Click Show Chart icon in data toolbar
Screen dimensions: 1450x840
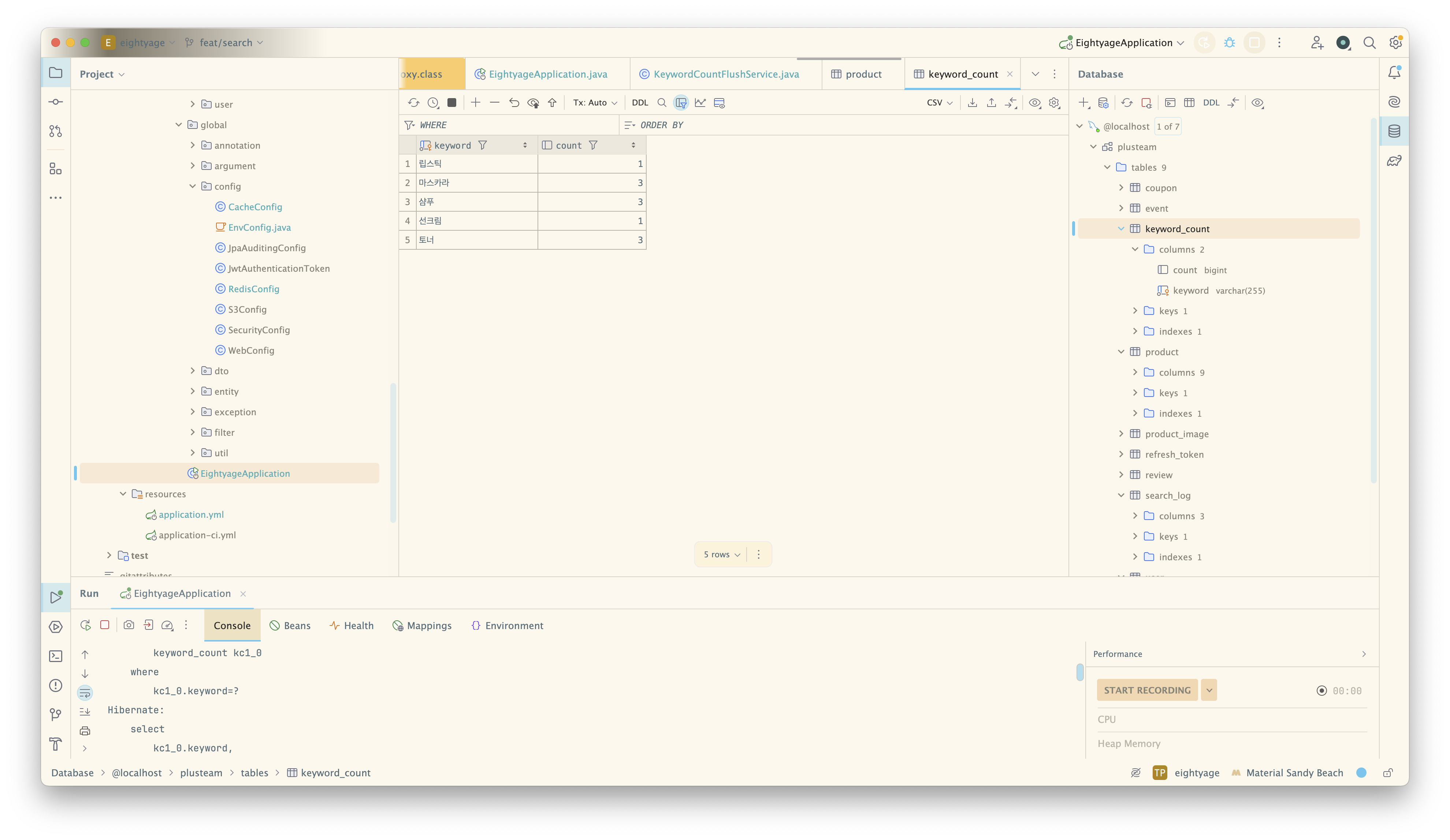700,103
